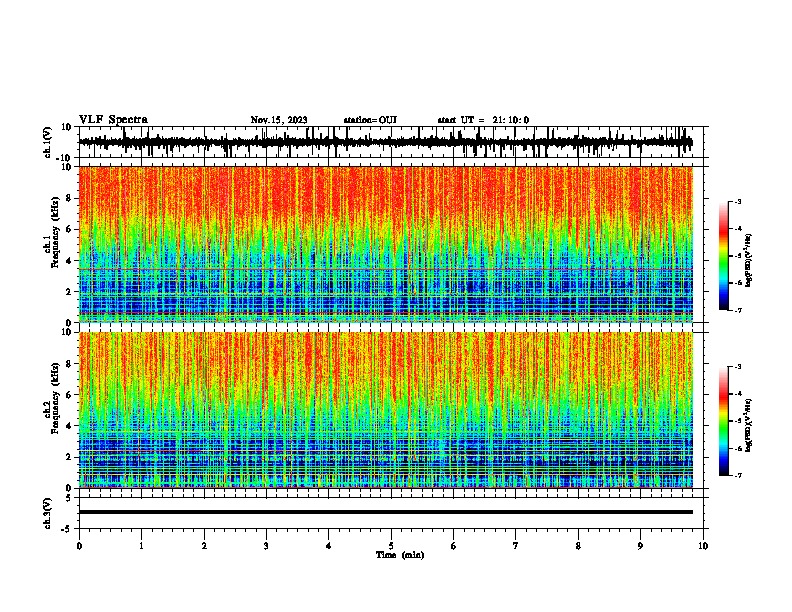
Task: Click time axis tick label "7"
Action: (x=516, y=546)
